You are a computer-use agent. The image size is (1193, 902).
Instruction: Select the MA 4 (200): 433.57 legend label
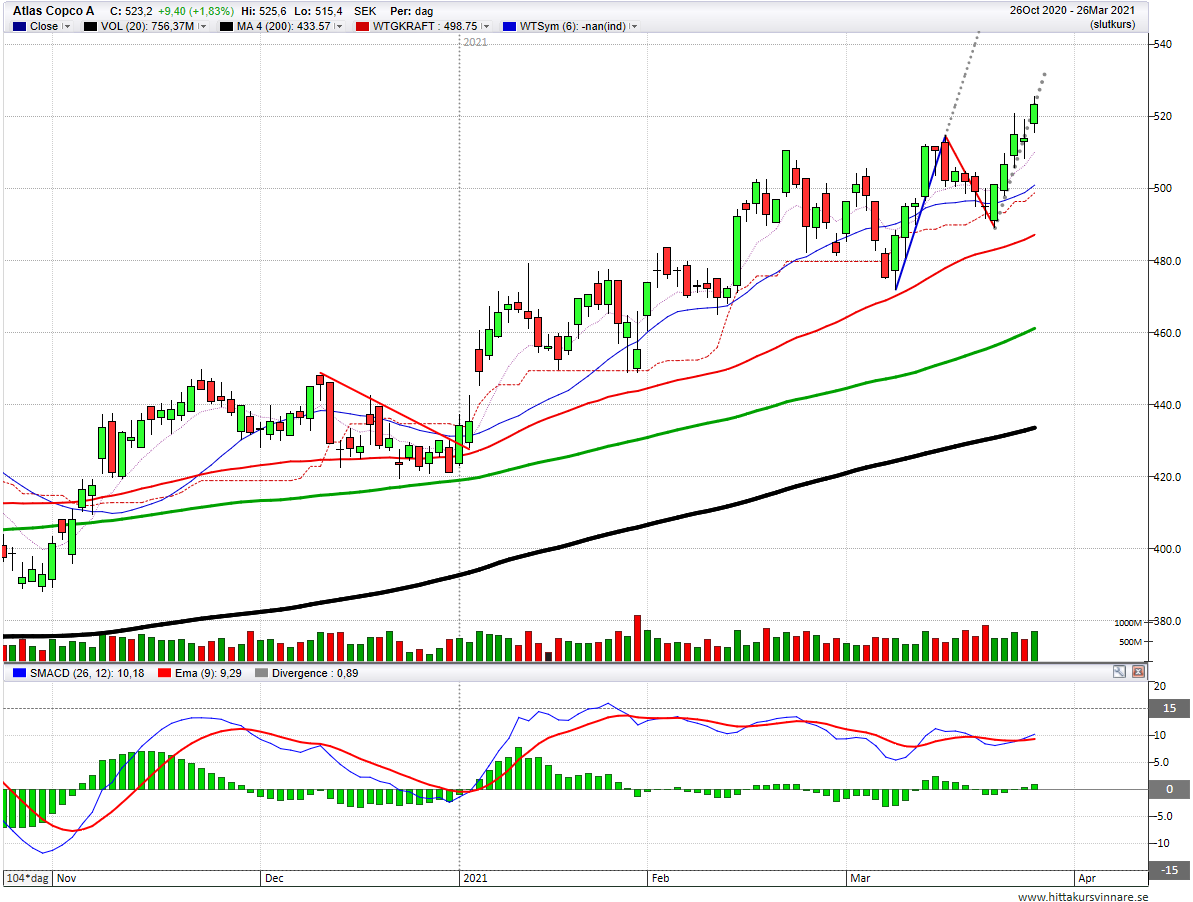click(284, 27)
